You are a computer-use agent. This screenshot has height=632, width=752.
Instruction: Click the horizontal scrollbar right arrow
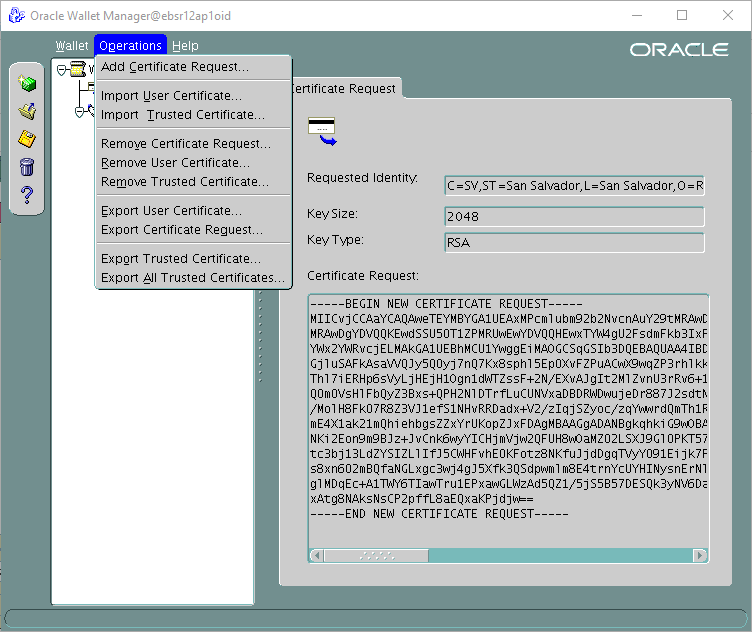[700, 555]
